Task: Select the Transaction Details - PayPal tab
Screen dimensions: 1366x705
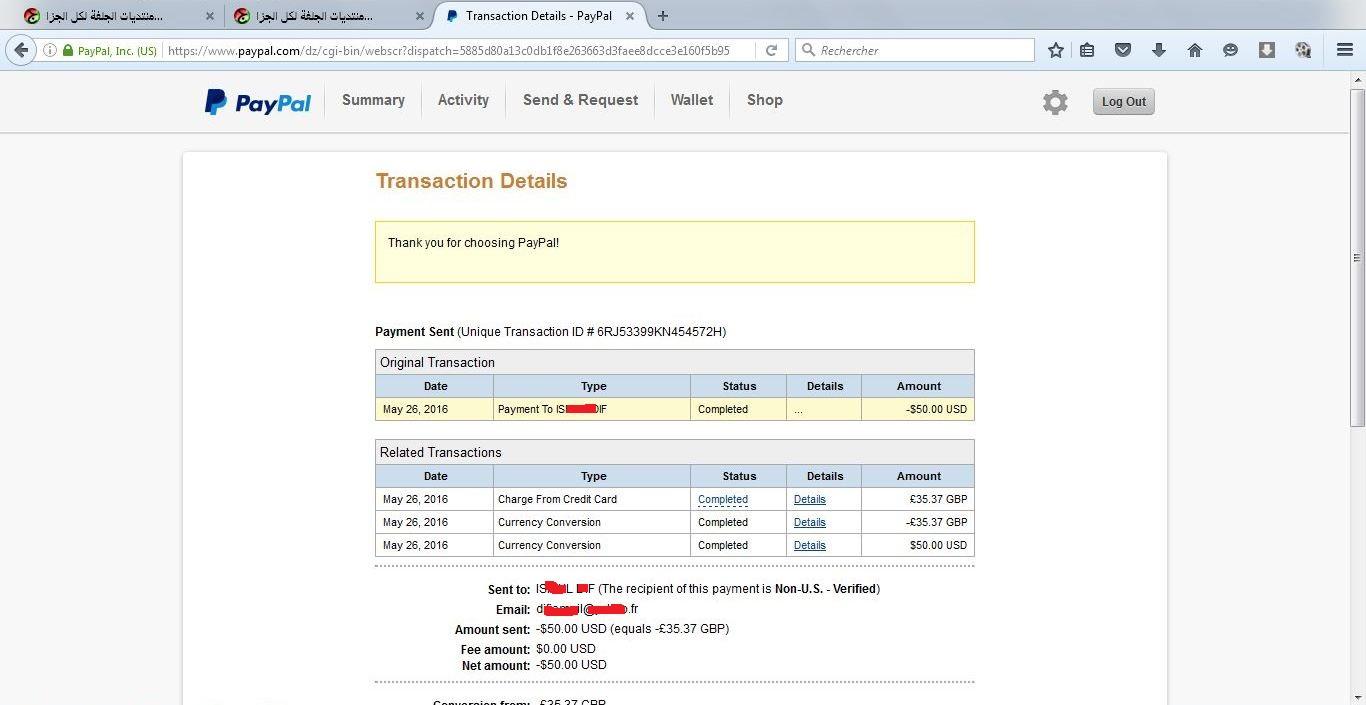Action: [538, 16]
